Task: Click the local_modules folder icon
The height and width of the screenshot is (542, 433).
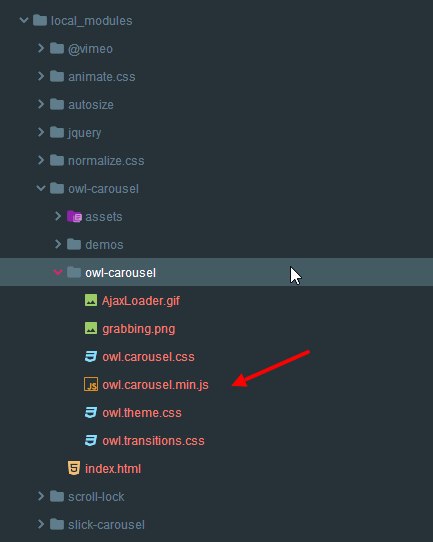Action: pos(40,20)
